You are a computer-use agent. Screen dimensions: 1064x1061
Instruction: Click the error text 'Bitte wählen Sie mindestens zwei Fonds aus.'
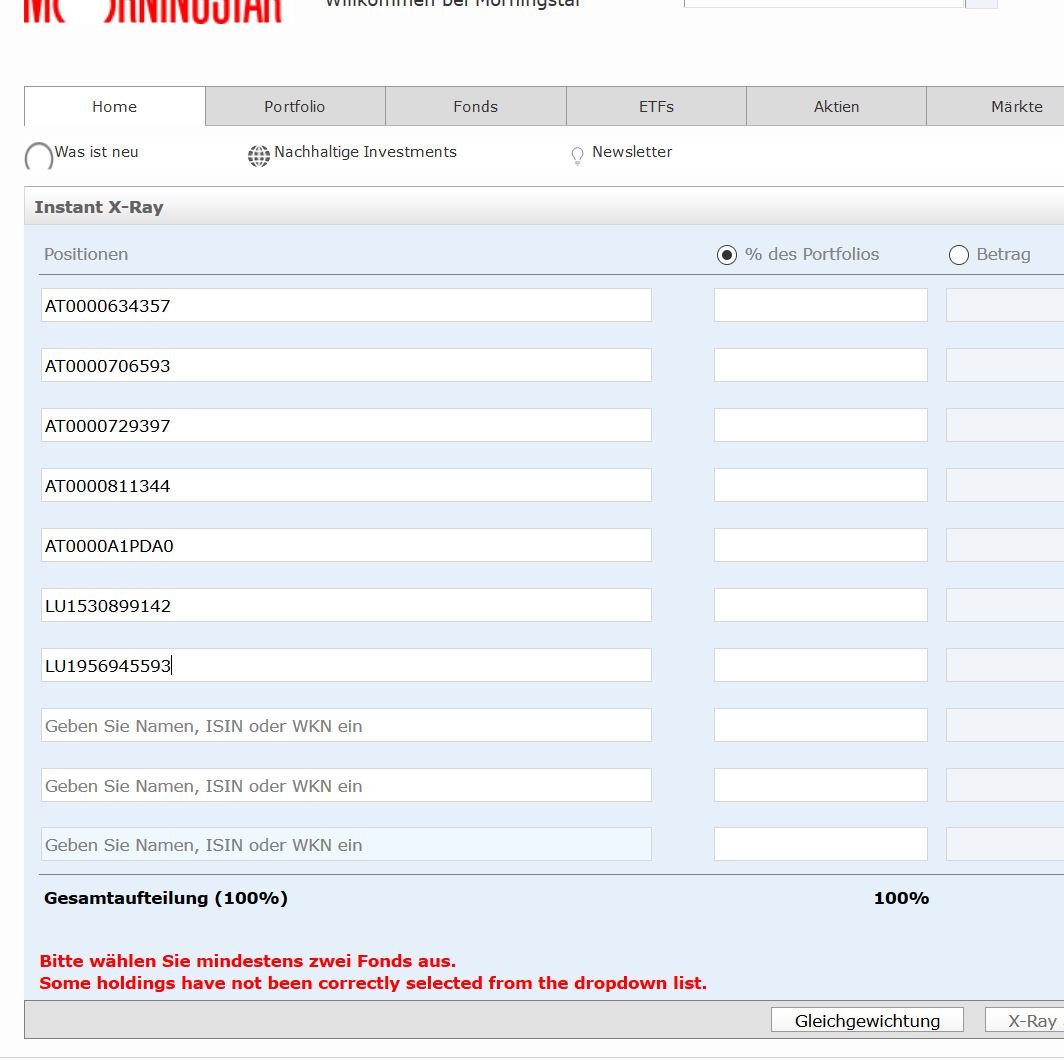(x=248, y=961)
